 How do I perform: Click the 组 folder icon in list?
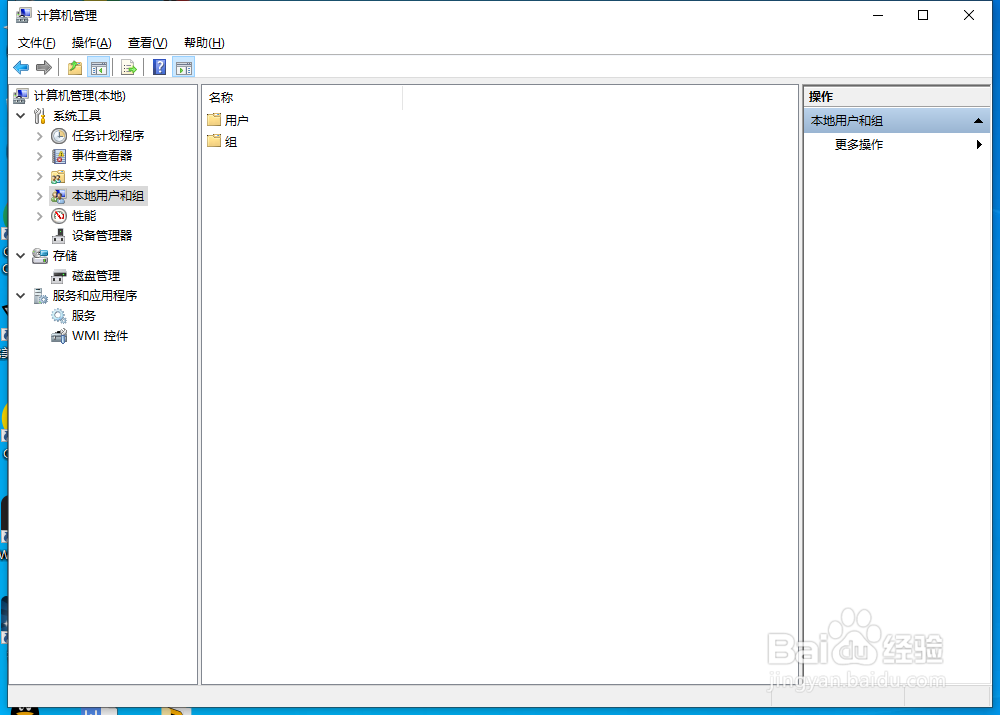(x=214, y=141)
